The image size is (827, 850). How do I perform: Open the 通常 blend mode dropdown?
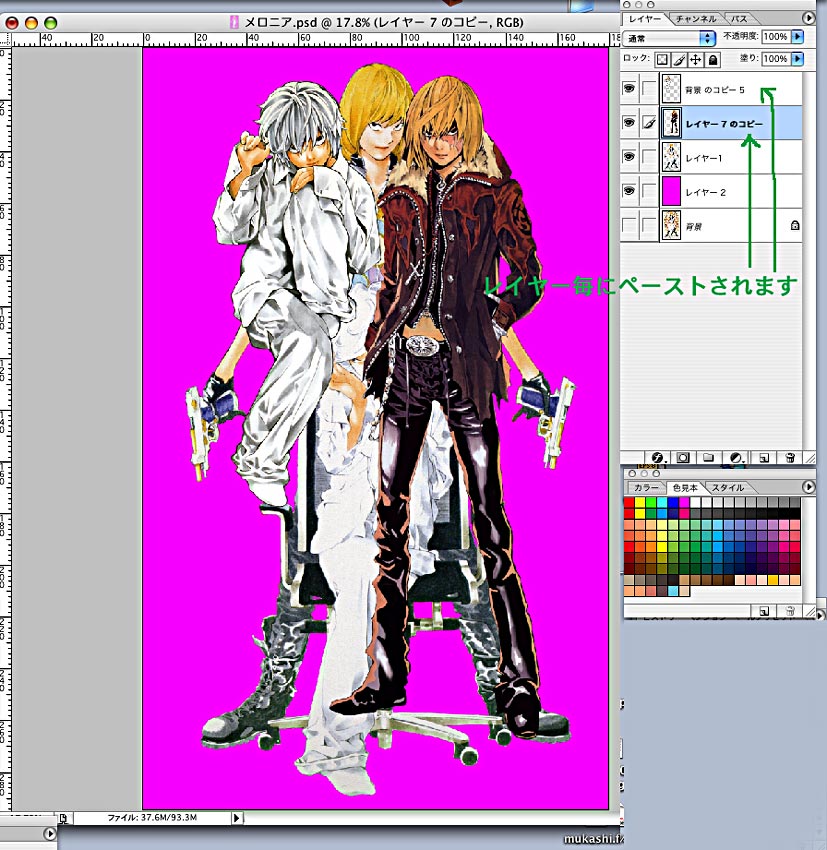tap(669, 38)
